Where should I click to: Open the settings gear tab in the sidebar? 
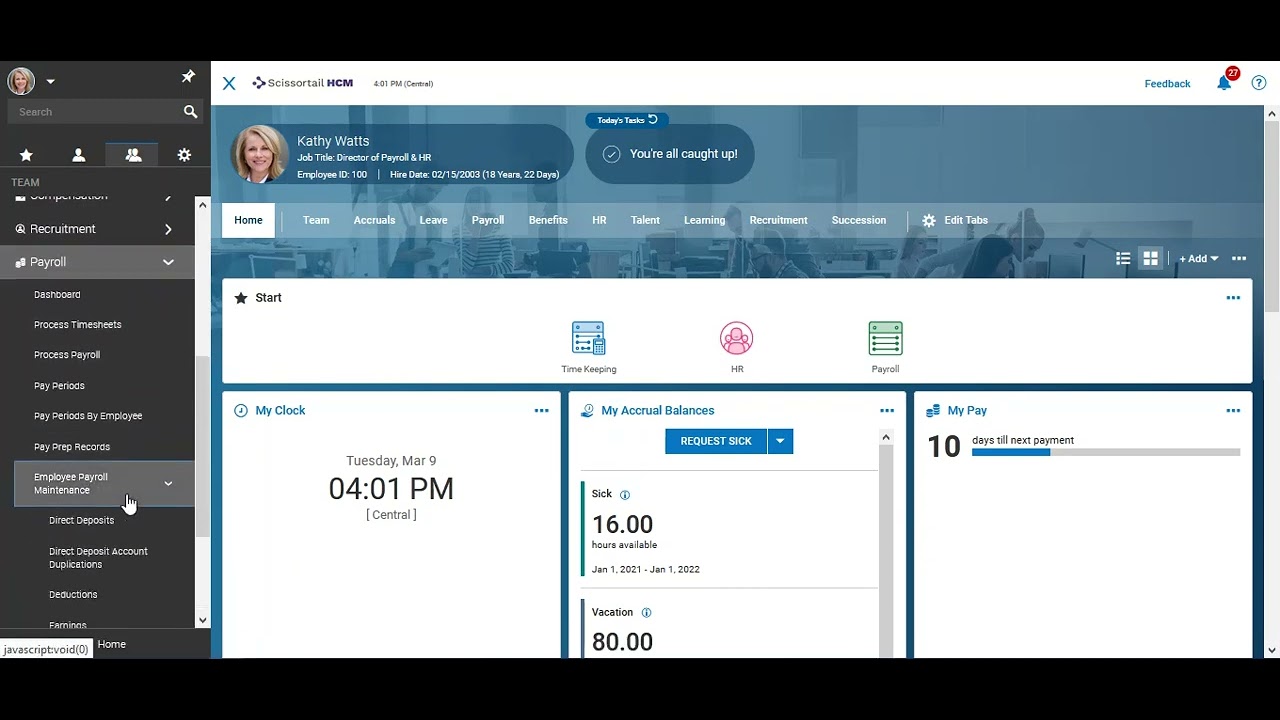tap(184, 155)
